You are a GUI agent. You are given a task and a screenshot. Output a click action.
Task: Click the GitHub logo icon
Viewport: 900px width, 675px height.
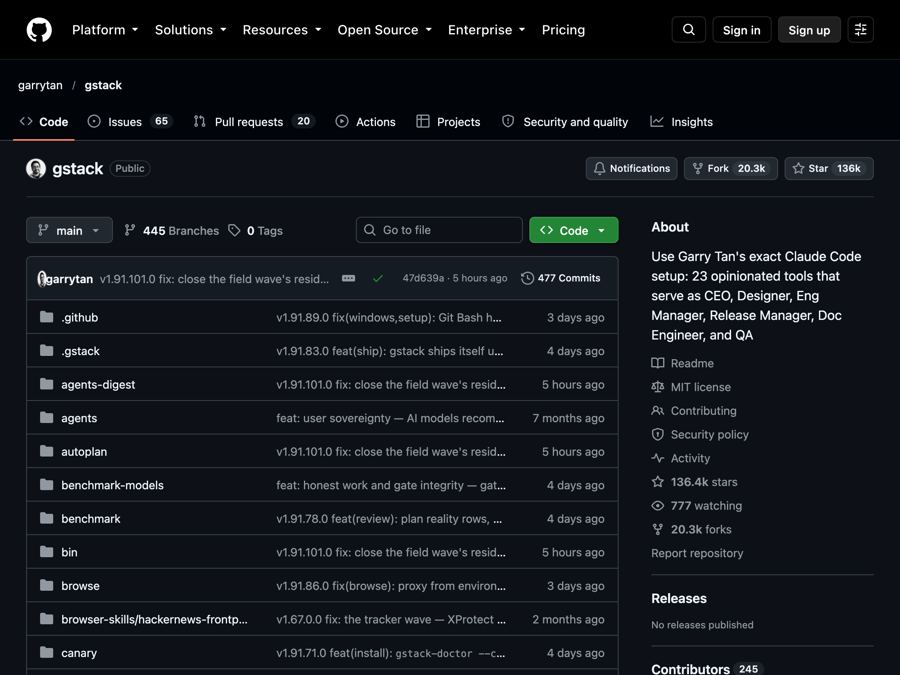click(39, 30)
